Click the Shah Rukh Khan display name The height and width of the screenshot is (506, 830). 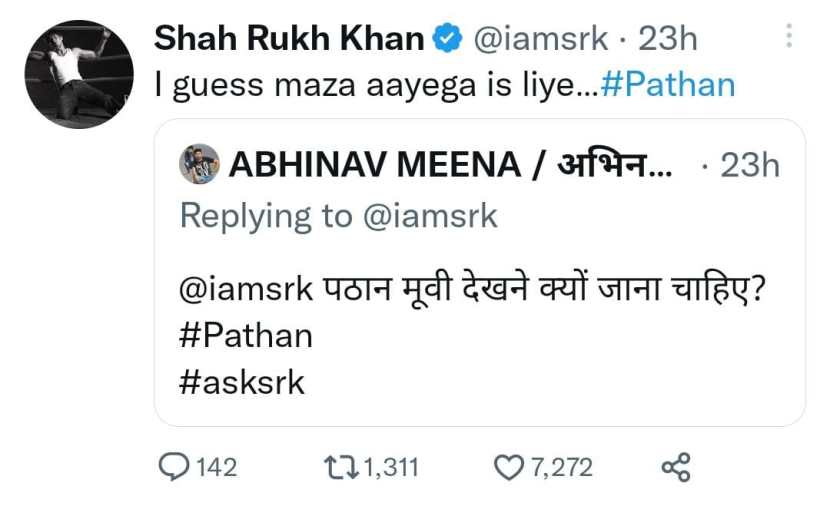pyautogui.click(x=289, y=40)
